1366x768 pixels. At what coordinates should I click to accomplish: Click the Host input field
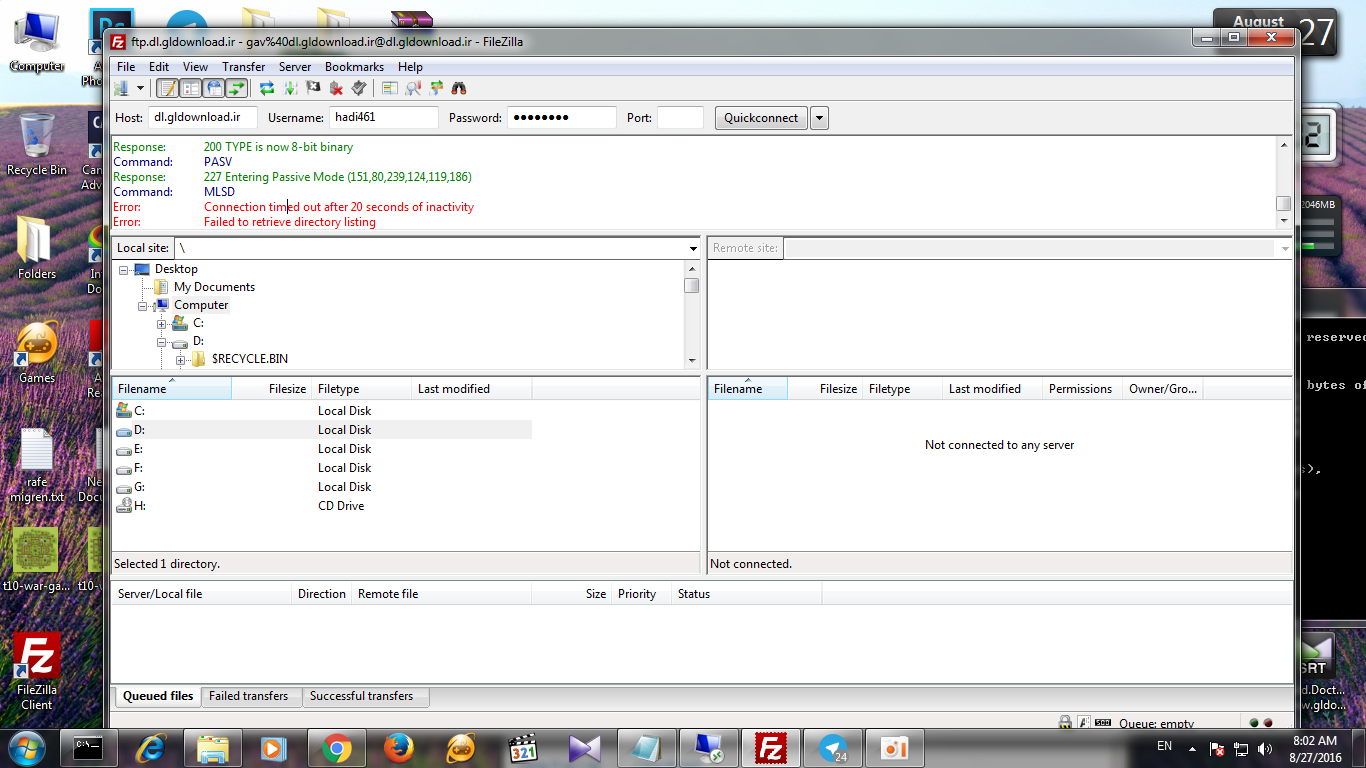(203, 117)
